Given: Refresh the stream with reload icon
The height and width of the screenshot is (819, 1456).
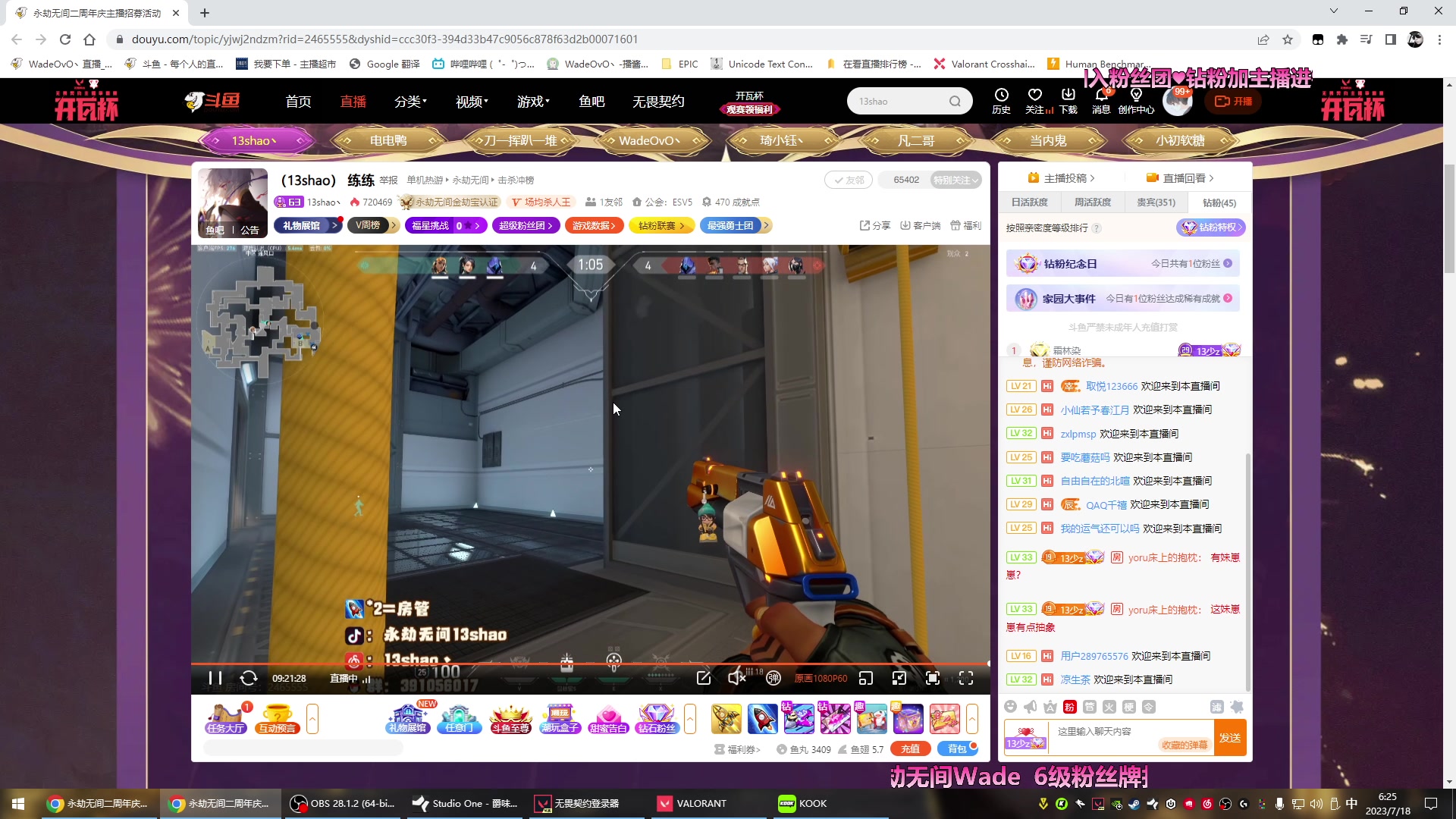Looking at the screenshot, I should pyautogui.click(x=249, y=678).
